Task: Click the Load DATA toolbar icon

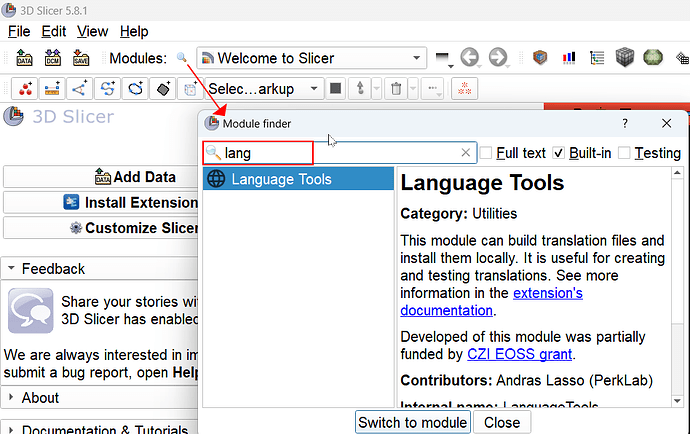Action: click(x=25, y=59)
